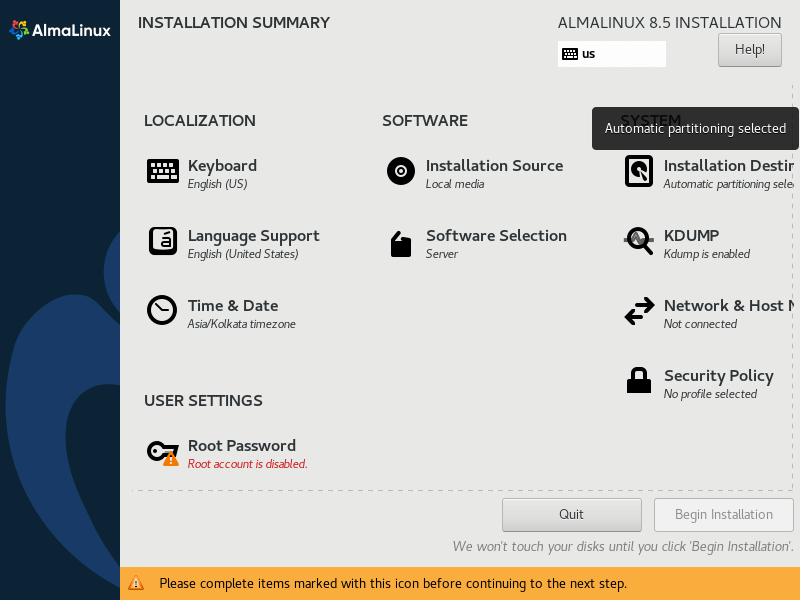Open the Installation Destination hard drive icon
Viewport: 800px width, 600px height.
[x=639, y=171]
